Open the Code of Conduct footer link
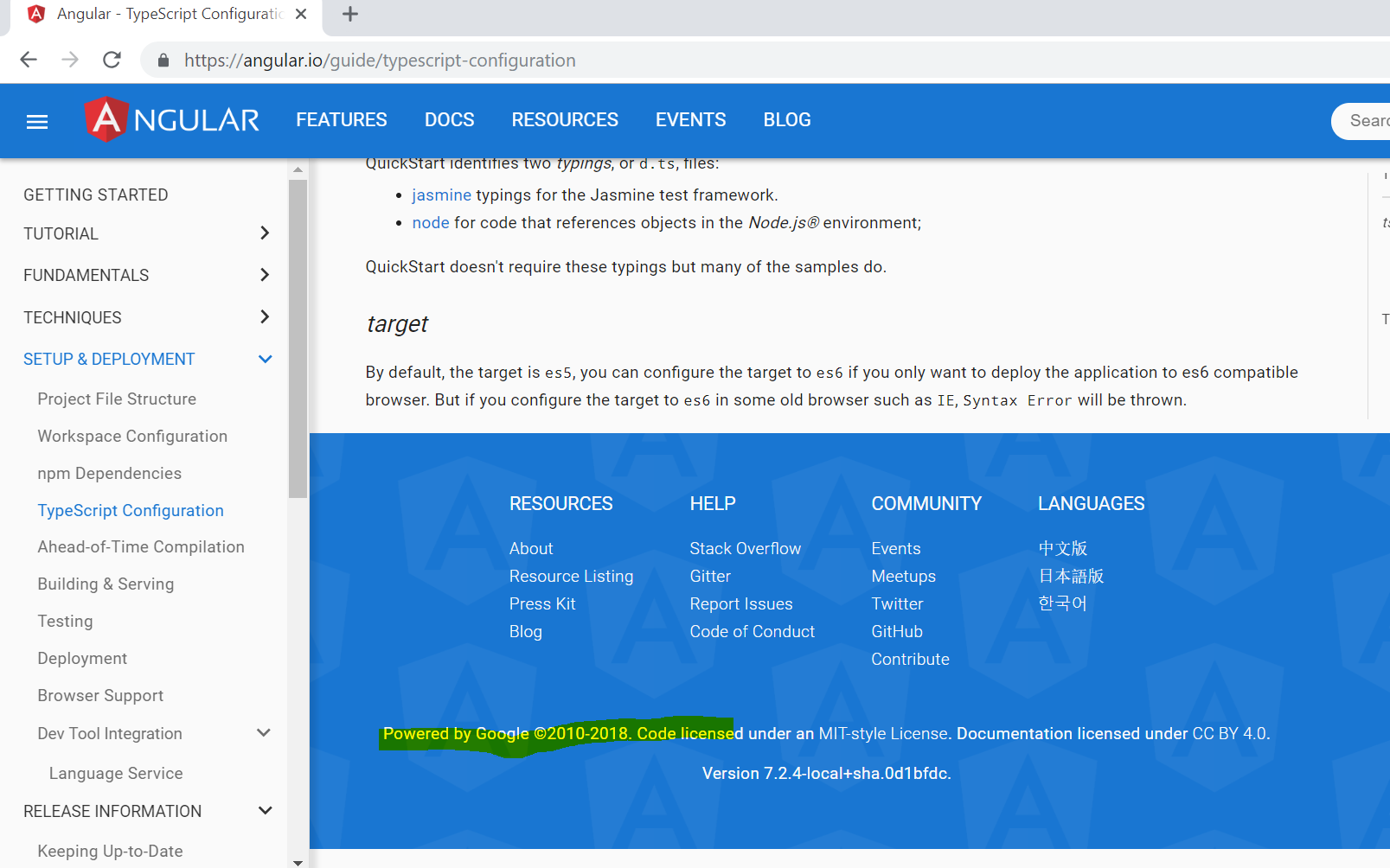The image size is (1390, 868). point(753,632)
